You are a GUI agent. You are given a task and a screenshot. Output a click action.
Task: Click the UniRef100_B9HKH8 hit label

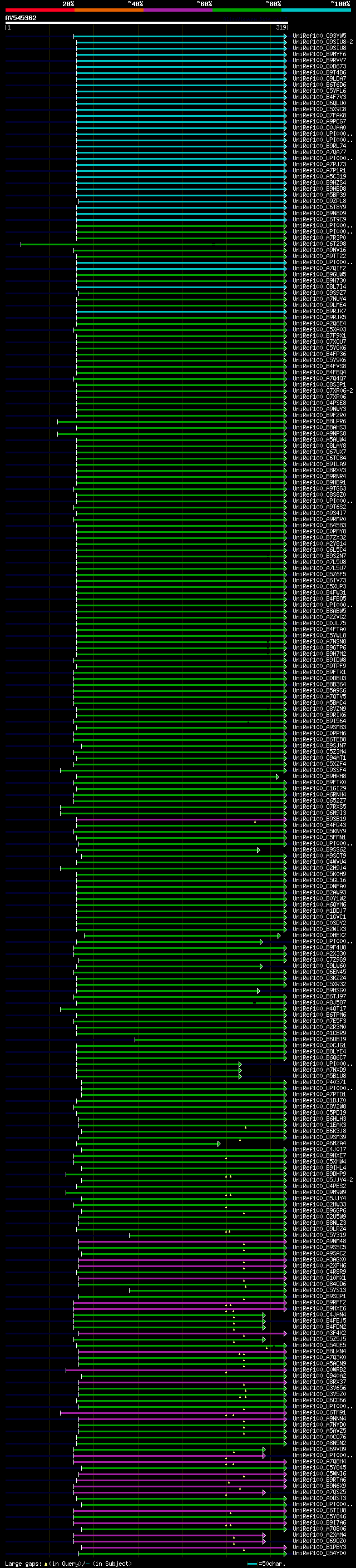pos(319,776)
